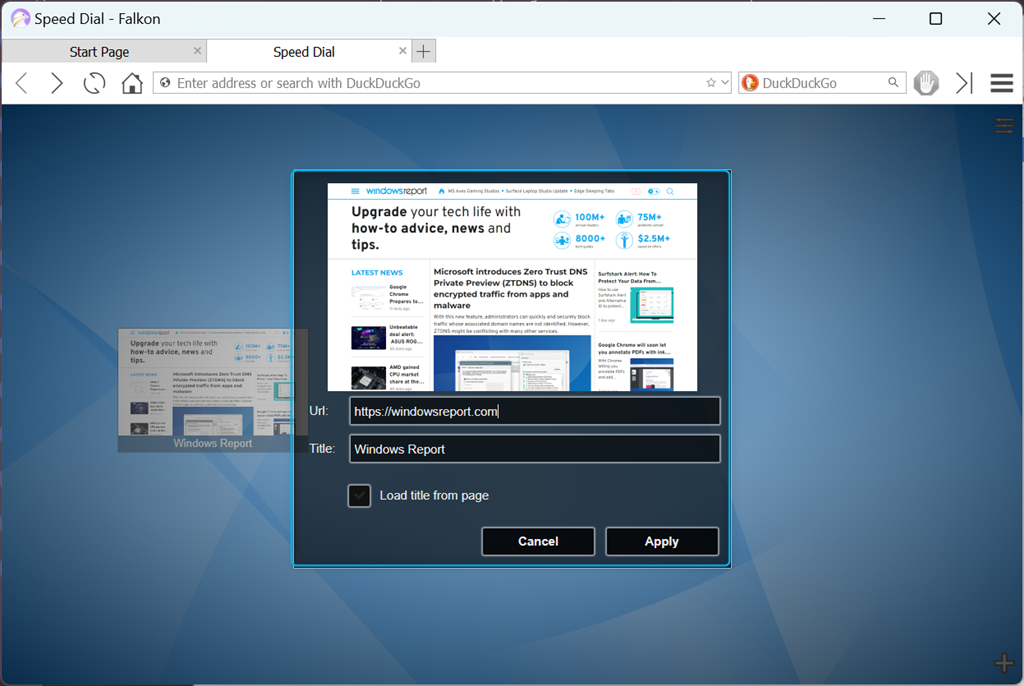
Task: Click the Falkon app icon in title bar
Action: click(20, 18)
